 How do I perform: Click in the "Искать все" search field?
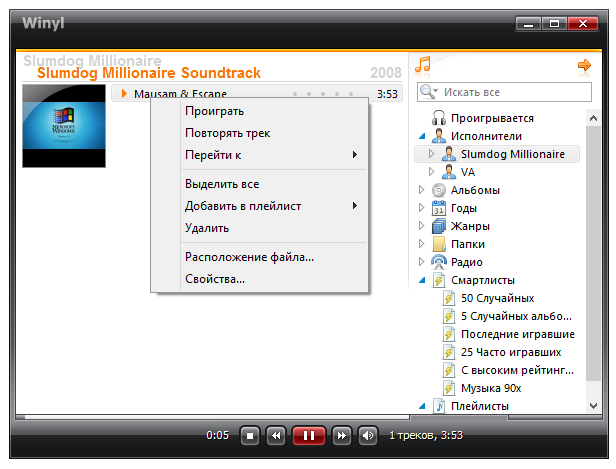pos(504,92)
